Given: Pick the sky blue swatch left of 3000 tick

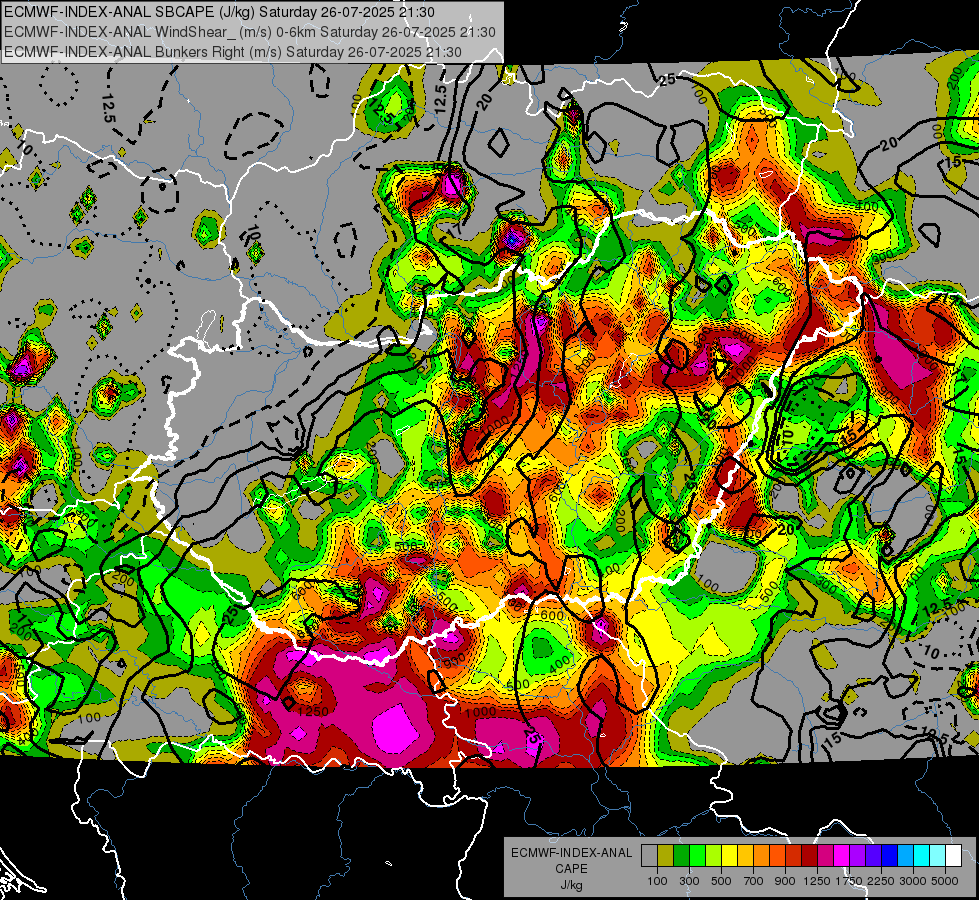Looking at the screenshot, I should 905,856.
